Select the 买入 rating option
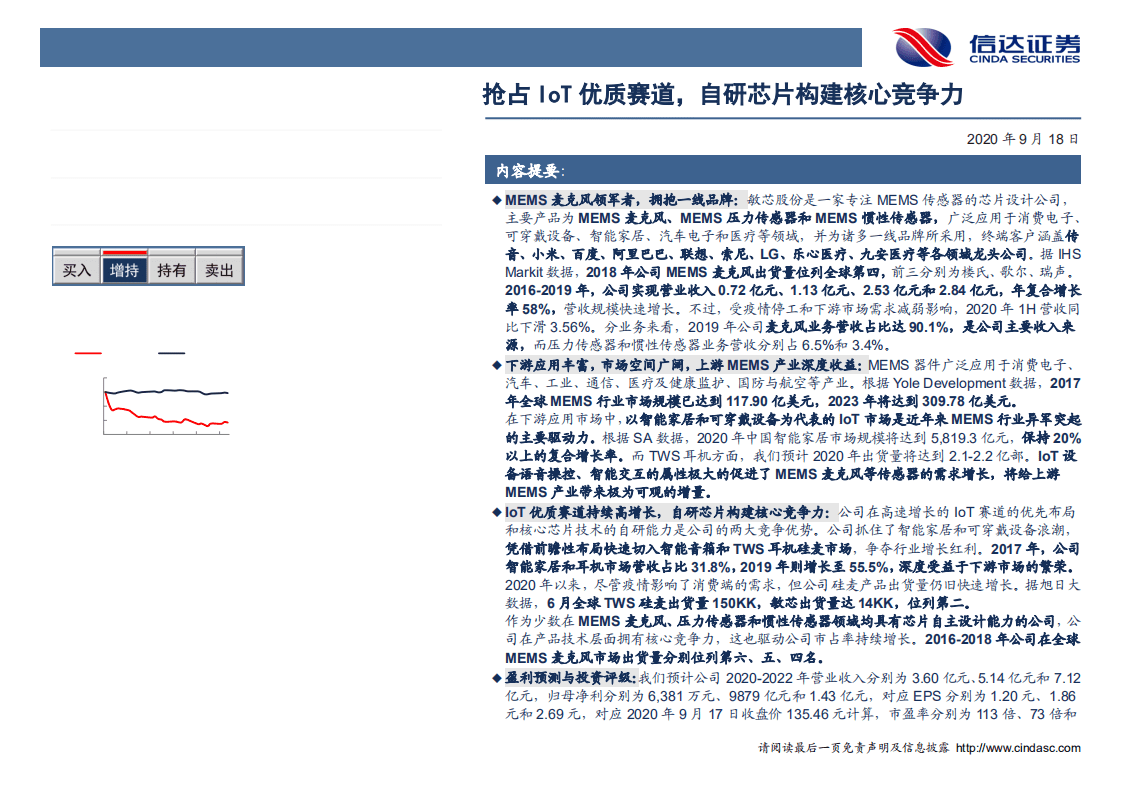The height and width of the screenshot is (793, 1122). (78, 270)
